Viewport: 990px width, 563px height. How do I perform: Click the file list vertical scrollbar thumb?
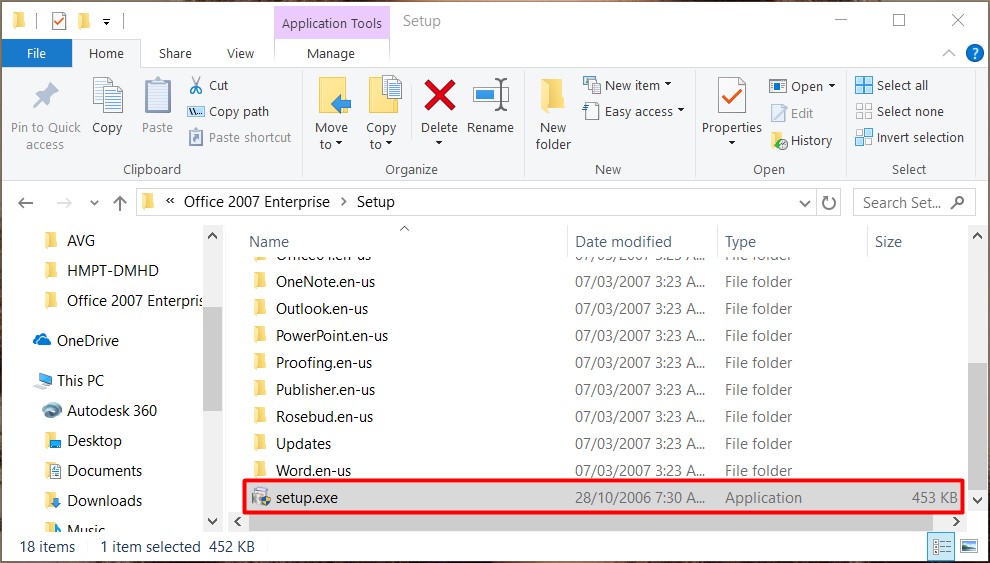(x=977, y=426)
